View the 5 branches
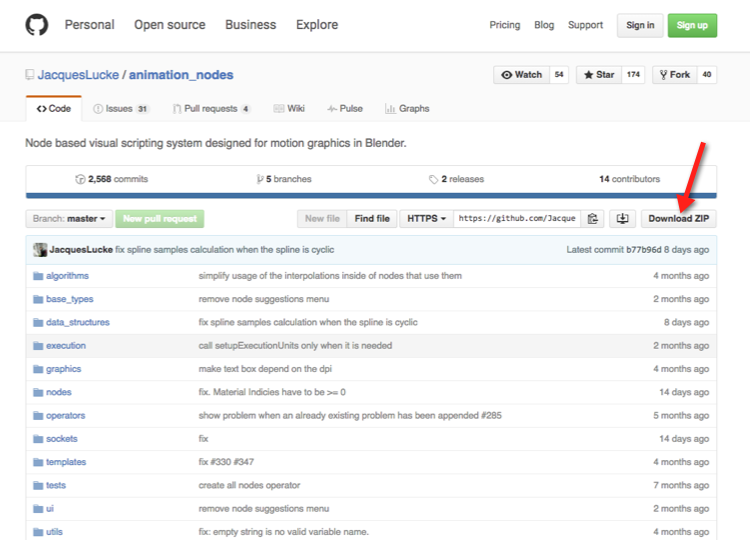This screenshot has height=540, width=750. click(284, 179)
